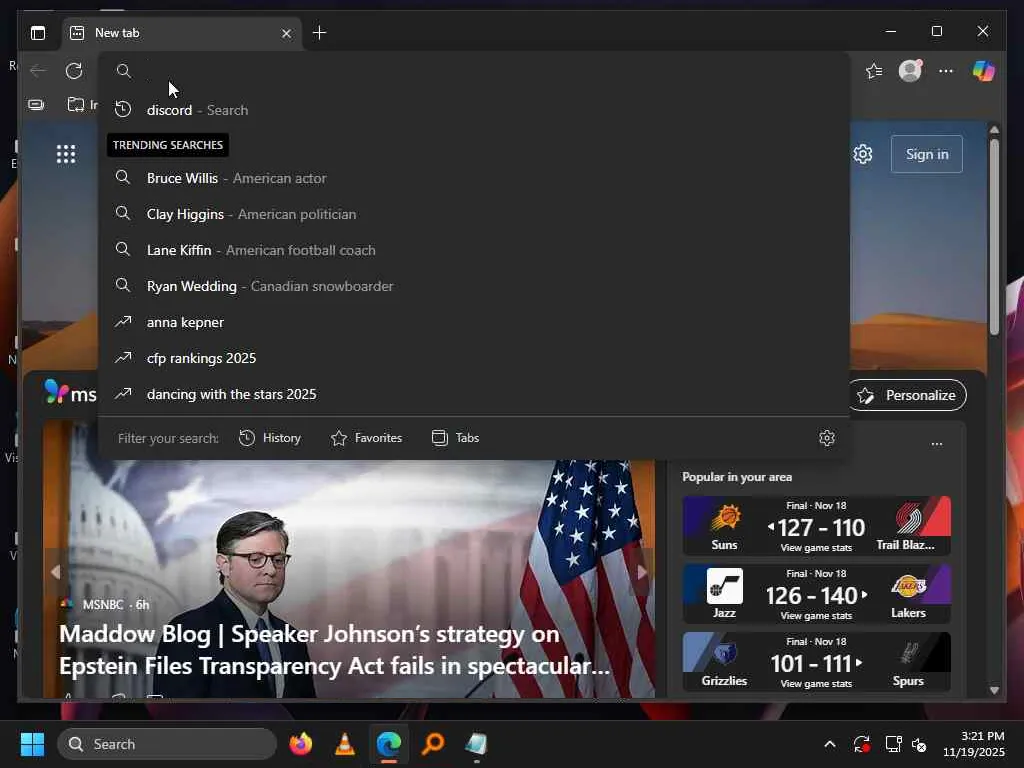Click the Popular in your area heading

[x=737, y=477]
